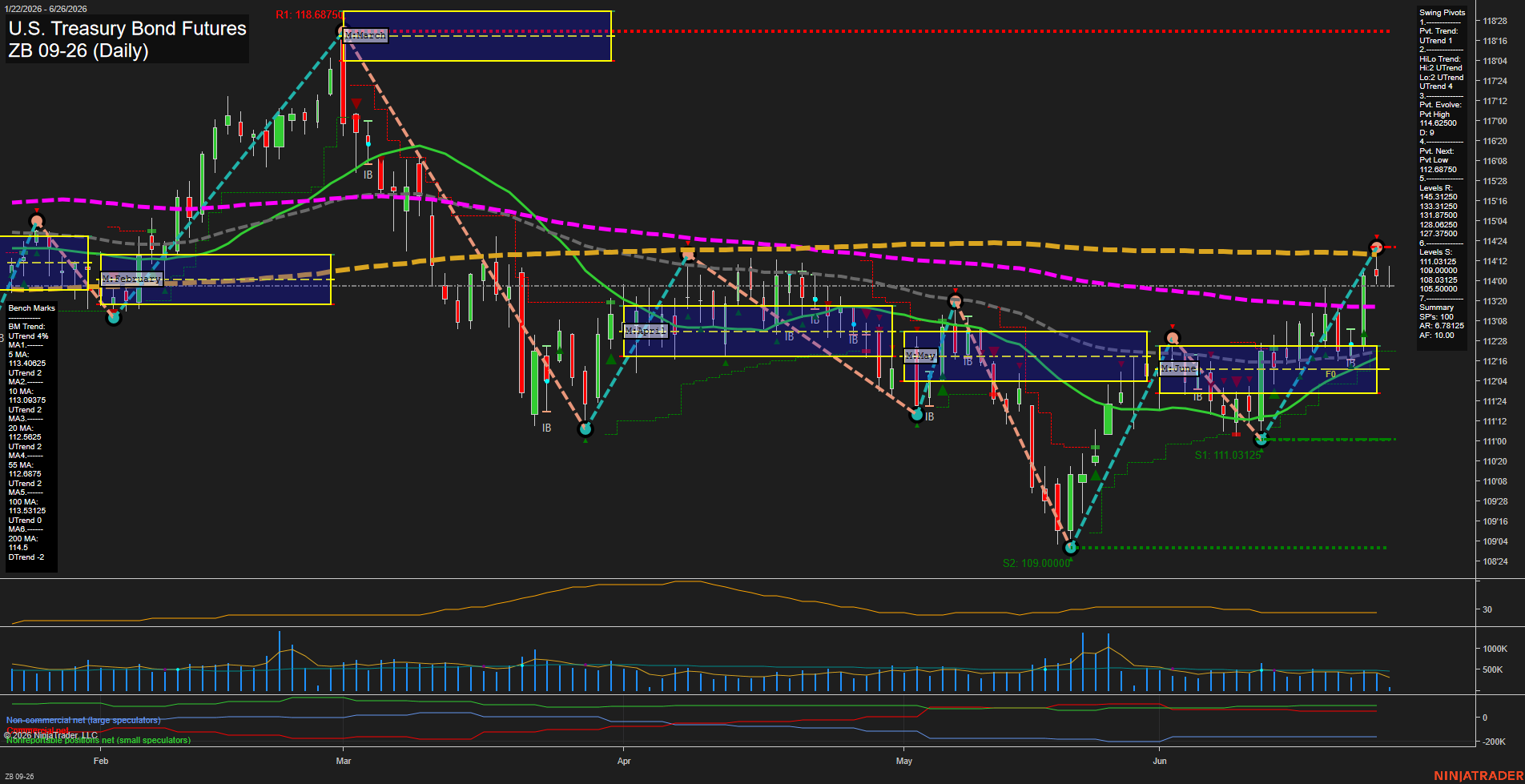1525x784 pixels.
Task: Click the swing high pivot marker above M:June box
Action: tap(1173, 339)
